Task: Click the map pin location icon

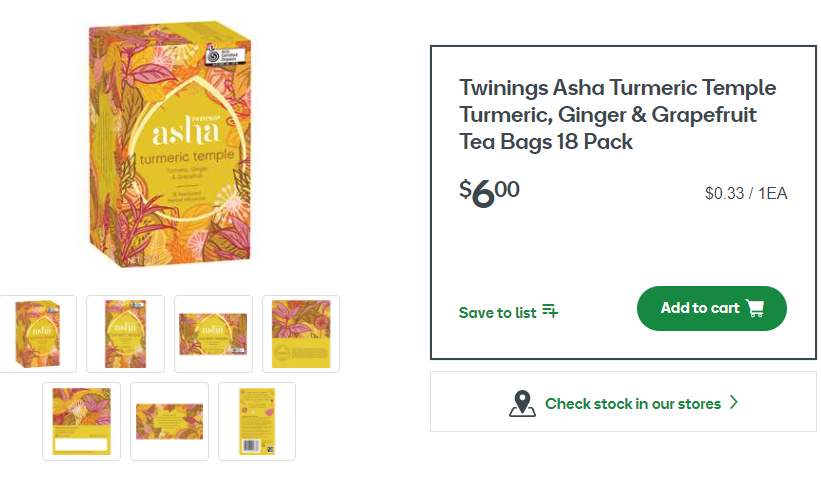Action: pyautogui.click(x=522, y=403)
